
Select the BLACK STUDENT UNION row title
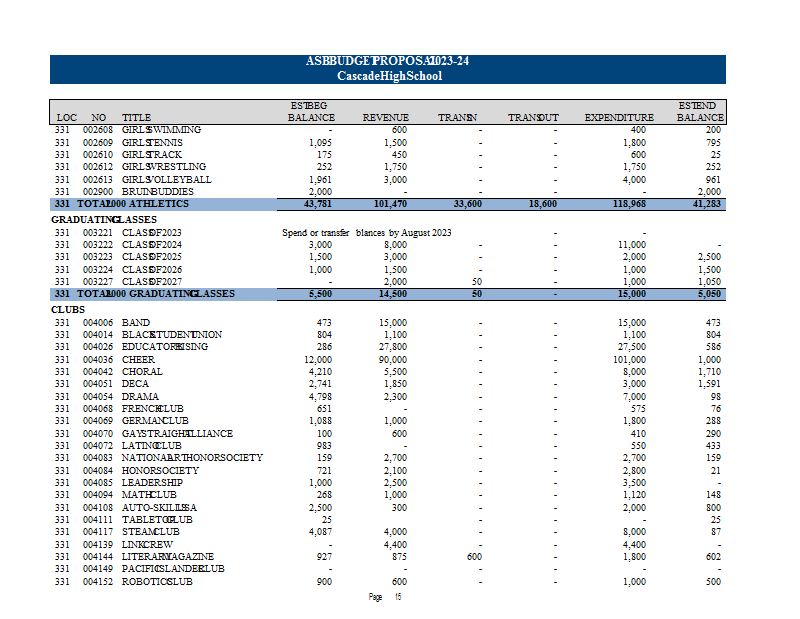(x=172, y=335)
